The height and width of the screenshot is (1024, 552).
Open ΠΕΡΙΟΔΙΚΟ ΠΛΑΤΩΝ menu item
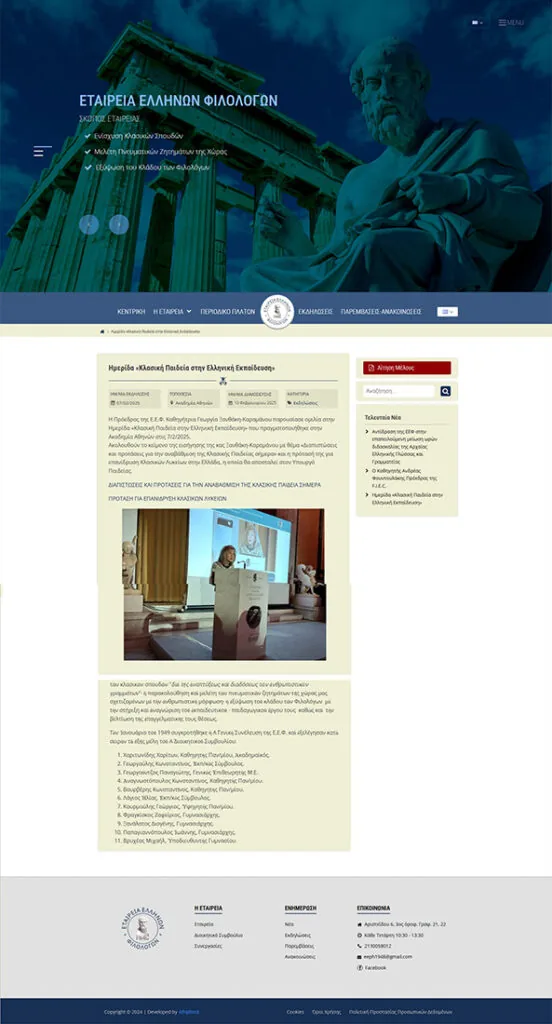click(x=227, y=312)
